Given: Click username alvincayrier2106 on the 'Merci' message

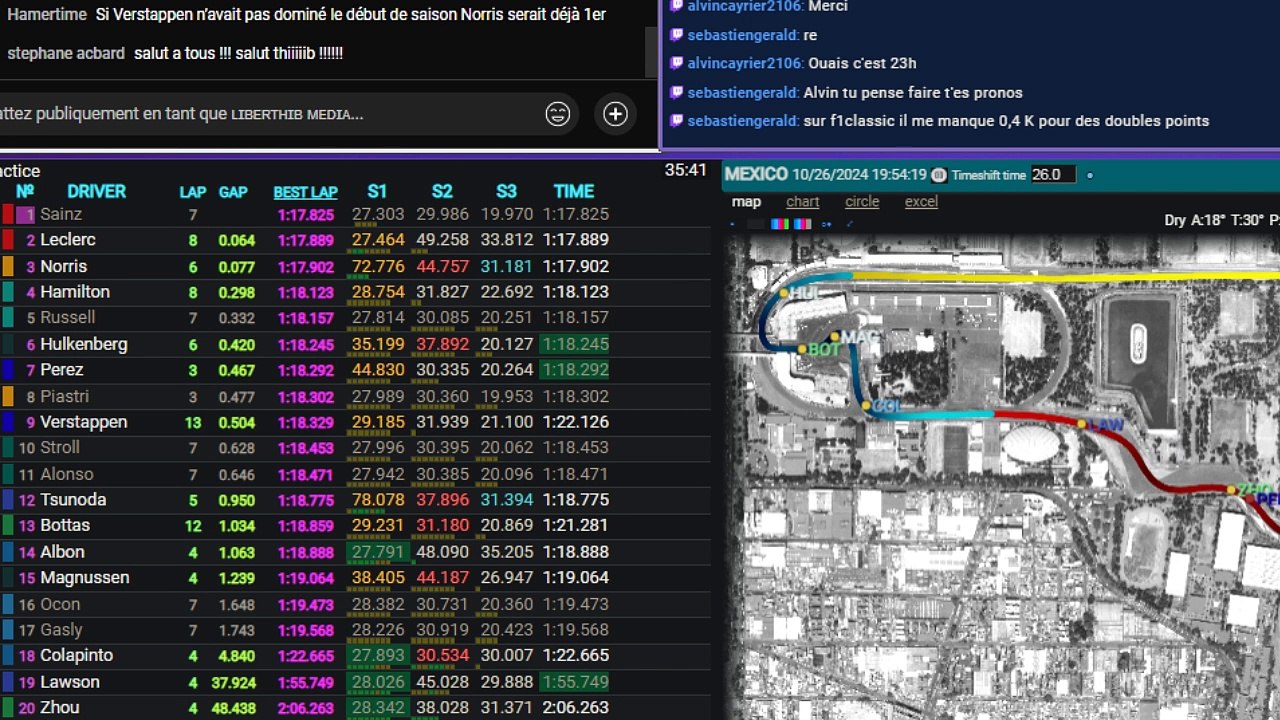Looking at the screenshot, I should point(745,6).
